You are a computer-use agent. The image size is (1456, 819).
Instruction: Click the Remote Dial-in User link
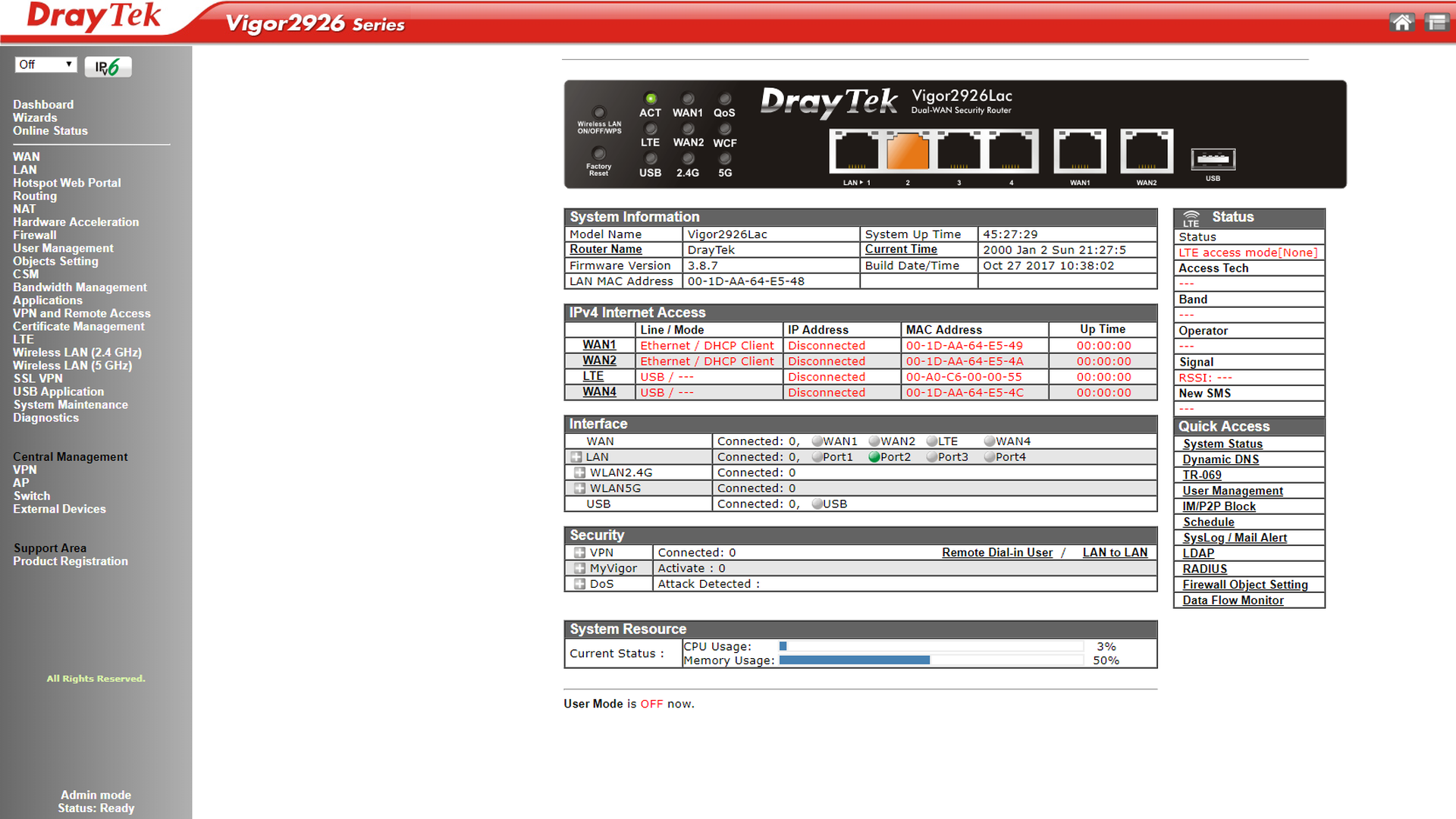pyautogui.click(x=996, y=553)
